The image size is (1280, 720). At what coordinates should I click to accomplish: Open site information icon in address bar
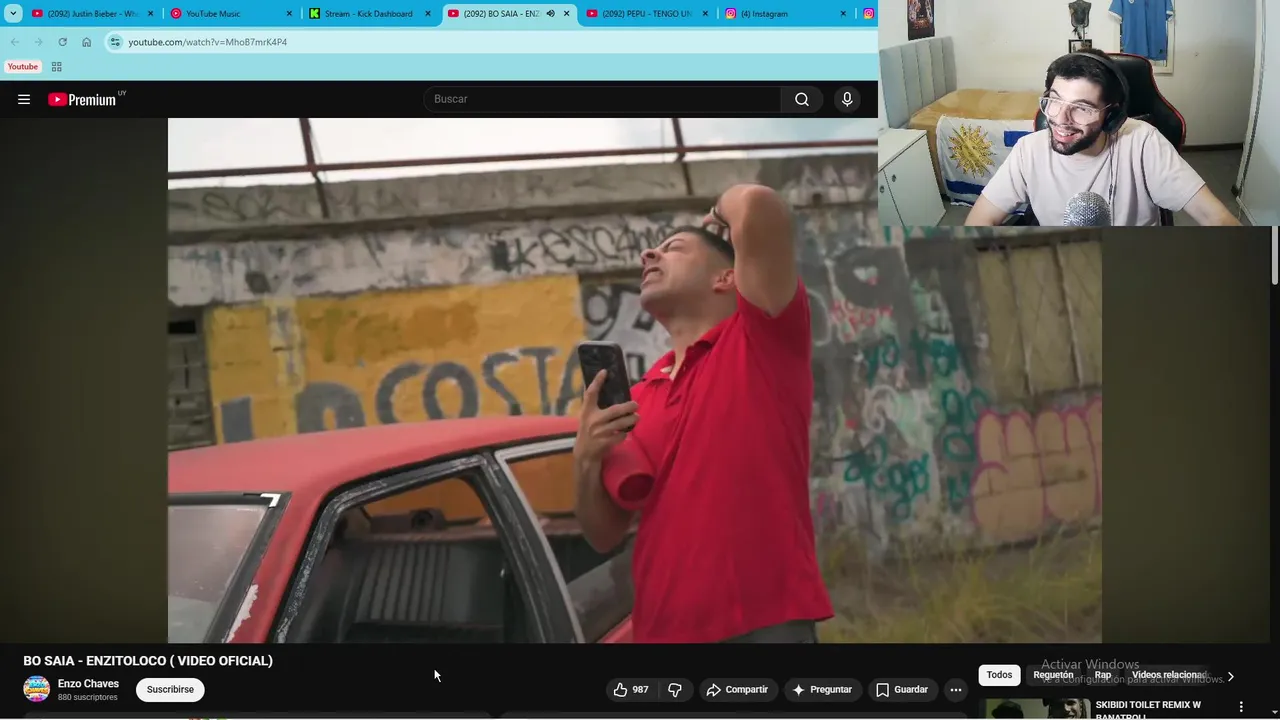tap(115, 42)
